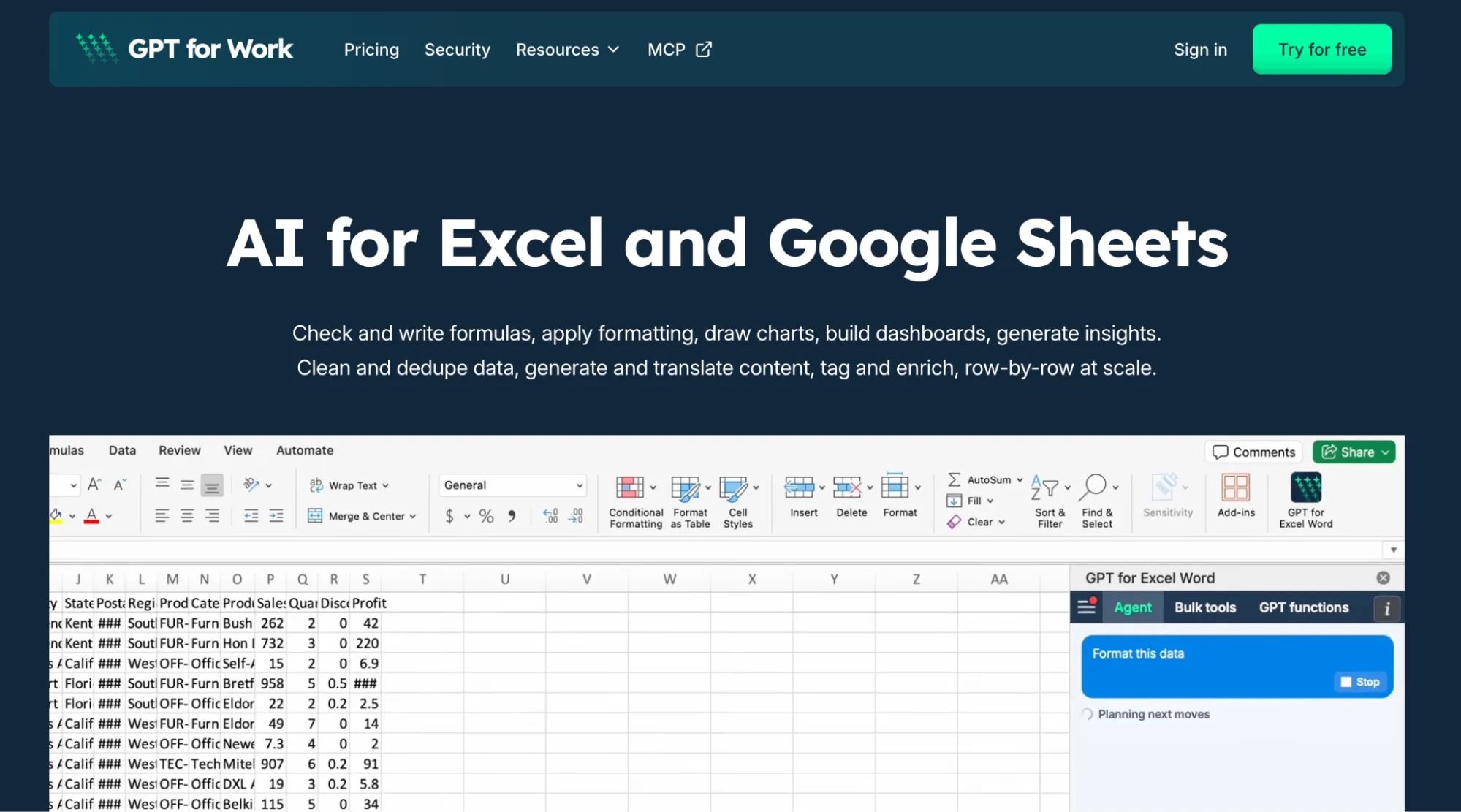The image size is (1461, 812).
Task: Click the green Share button
Action: tap(1354, 452)
